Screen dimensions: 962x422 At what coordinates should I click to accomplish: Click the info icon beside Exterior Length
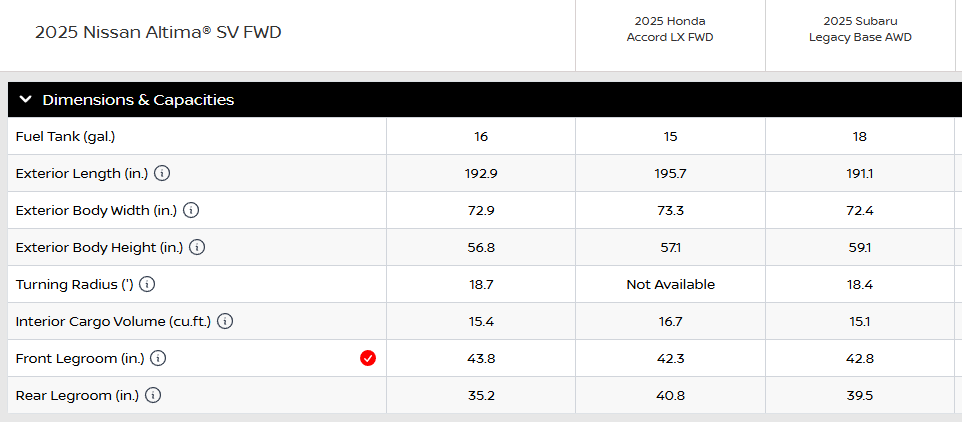tap(162, 173)
